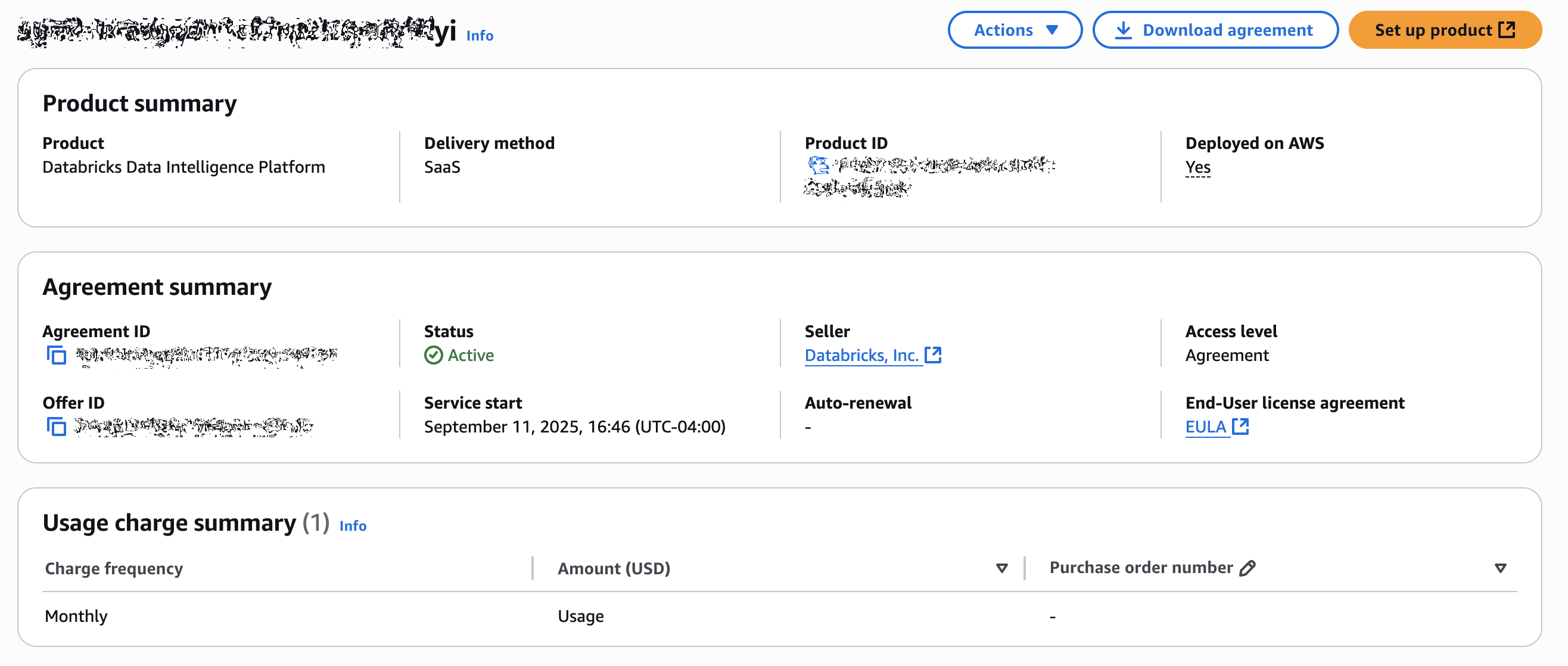Open Databricks, Inc. via its external link icon
This screenshot has width=1568, height=666.
tap(934, 354)
